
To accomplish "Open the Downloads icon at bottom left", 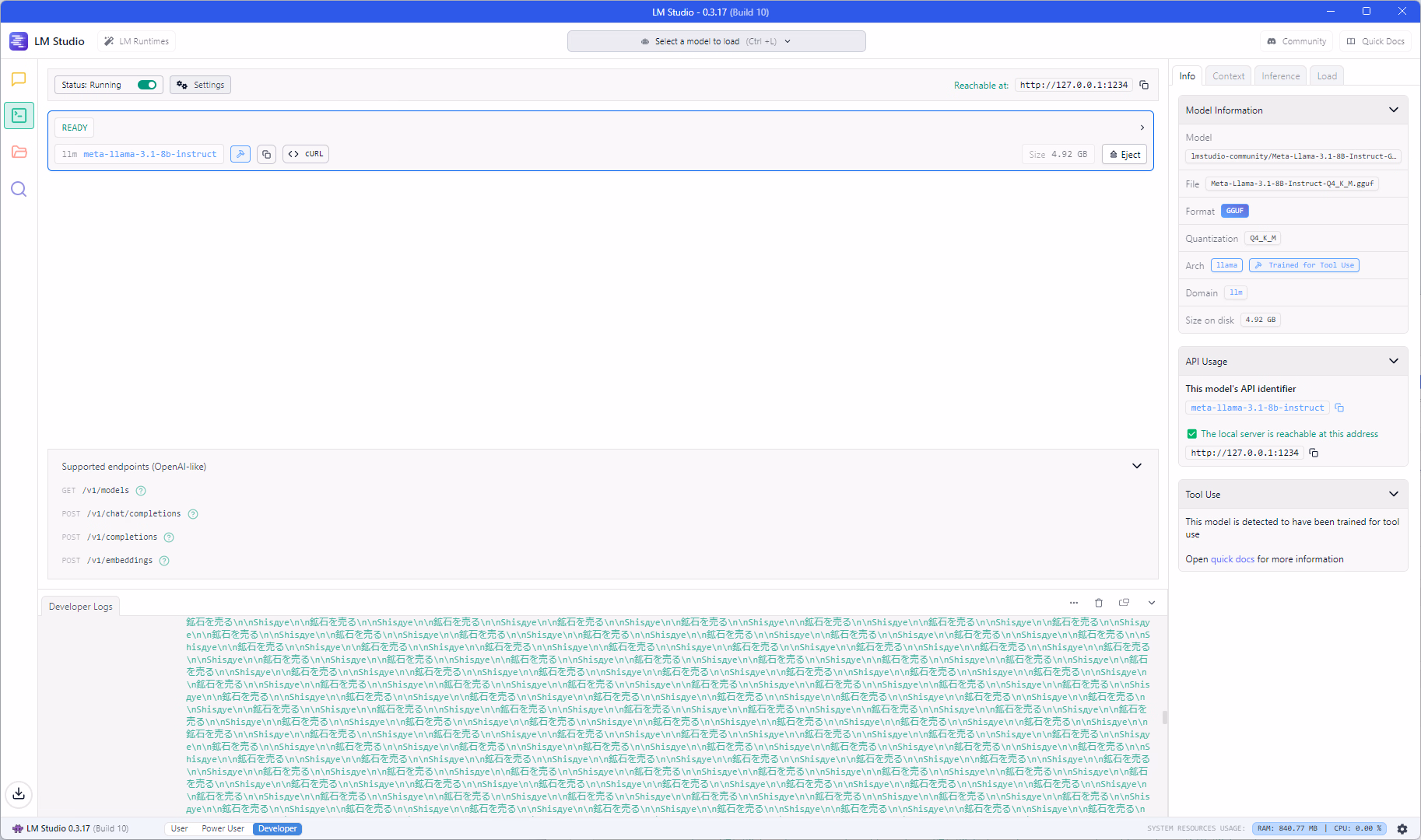I will [x=19, y=794].
